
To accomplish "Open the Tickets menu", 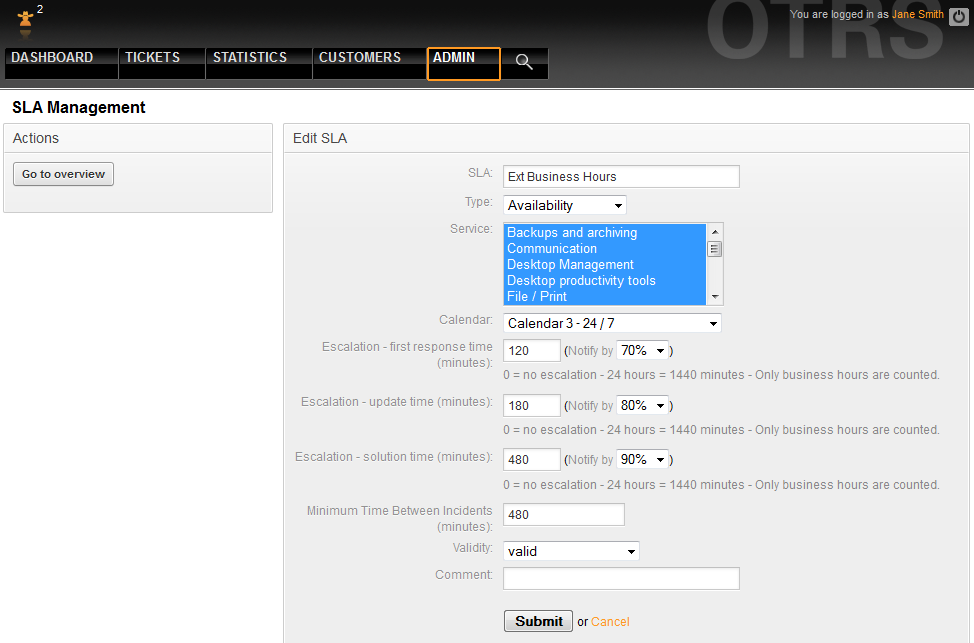I will (x=152, y=58).
